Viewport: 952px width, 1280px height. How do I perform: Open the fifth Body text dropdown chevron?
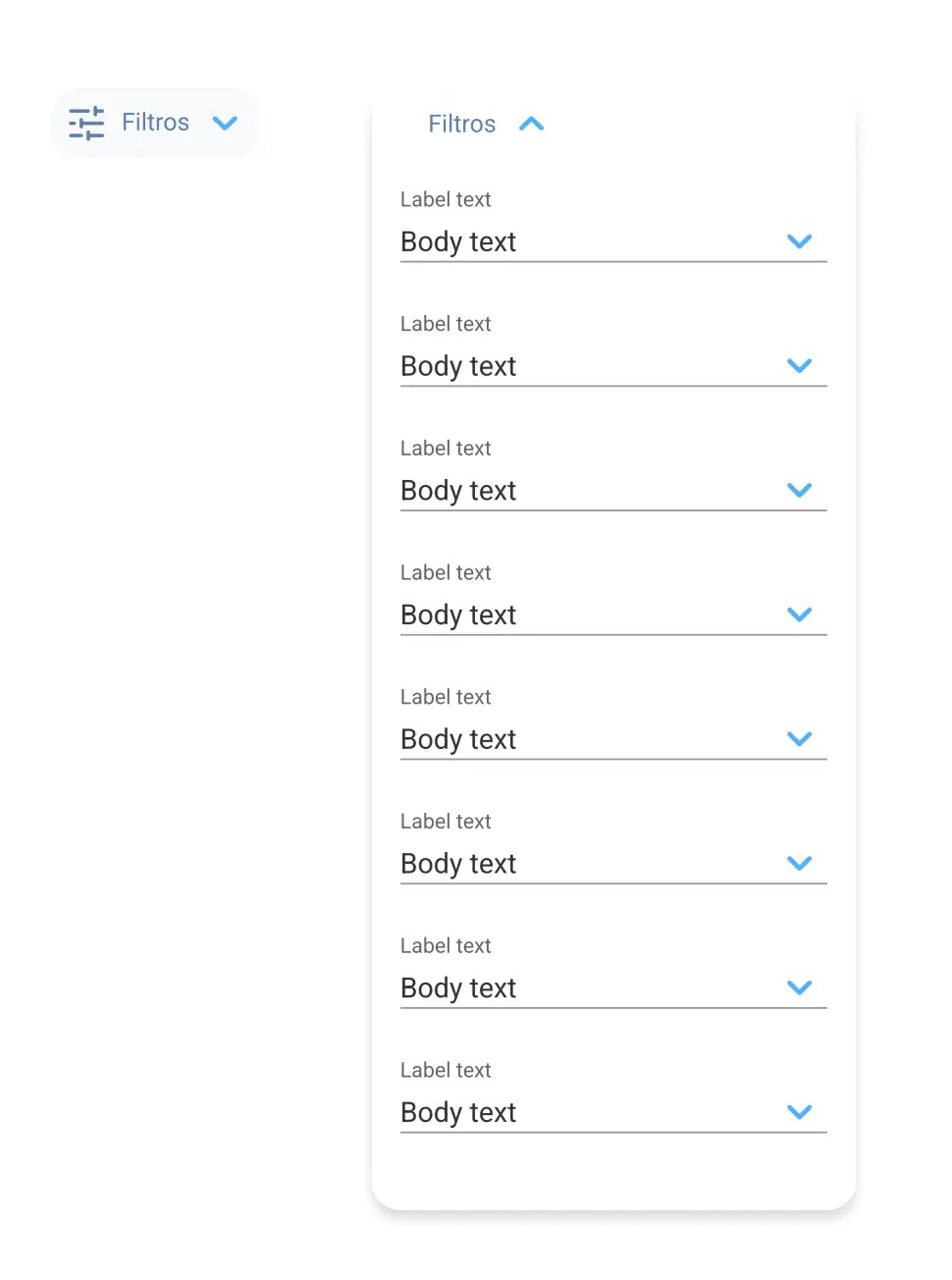point(800,739)
